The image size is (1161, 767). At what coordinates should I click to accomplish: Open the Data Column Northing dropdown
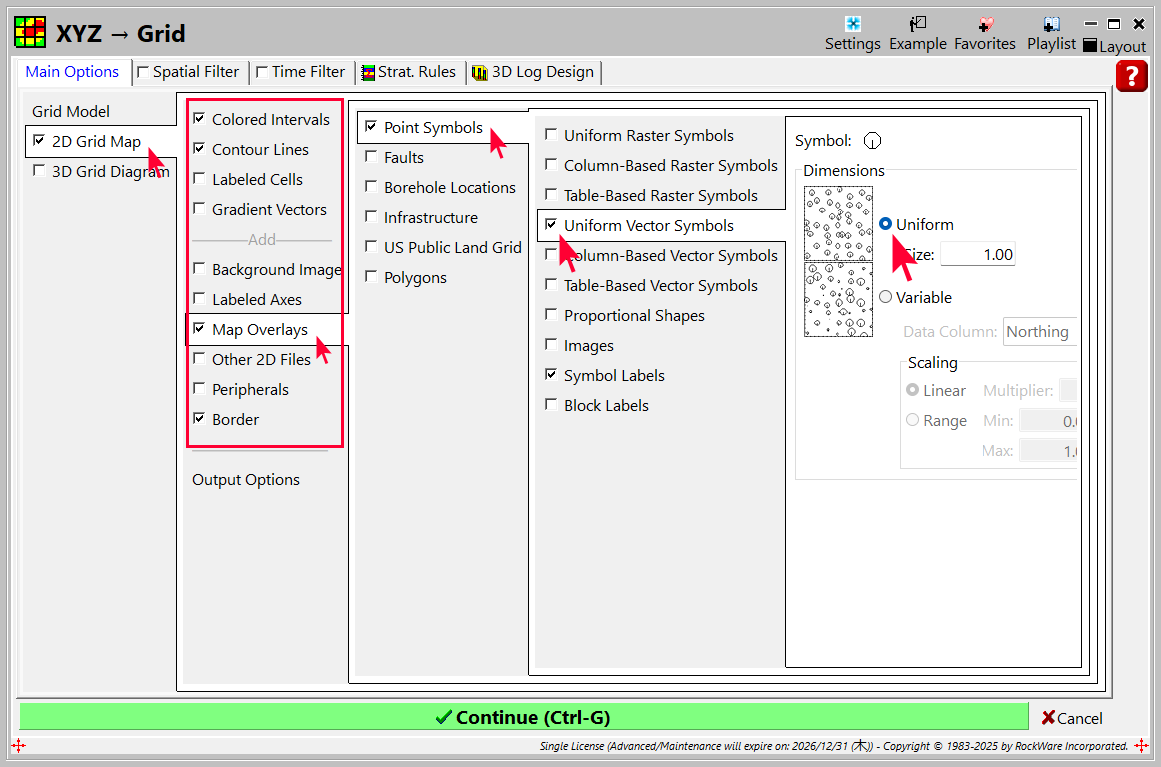click(1040, 332)
